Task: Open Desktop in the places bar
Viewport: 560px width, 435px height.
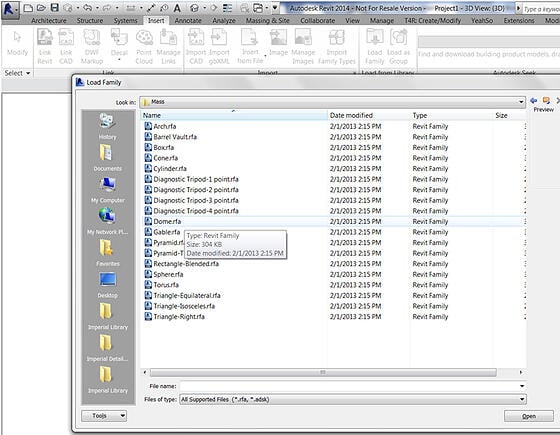Action: coord(108,285)
